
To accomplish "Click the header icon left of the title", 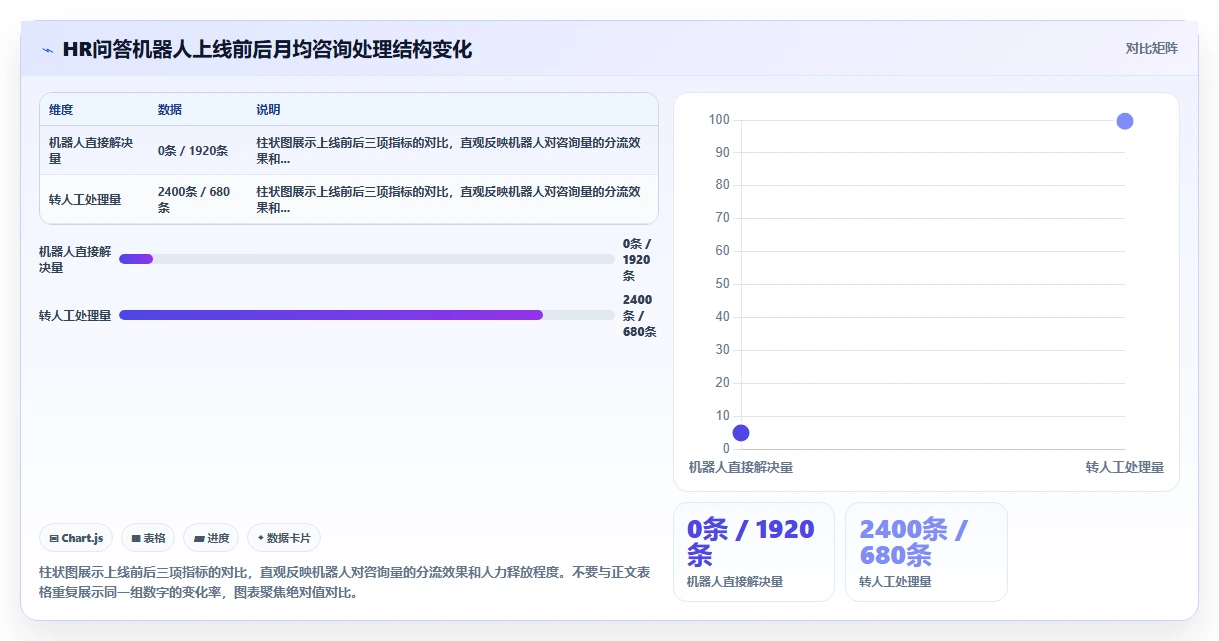I will [47, 50].
